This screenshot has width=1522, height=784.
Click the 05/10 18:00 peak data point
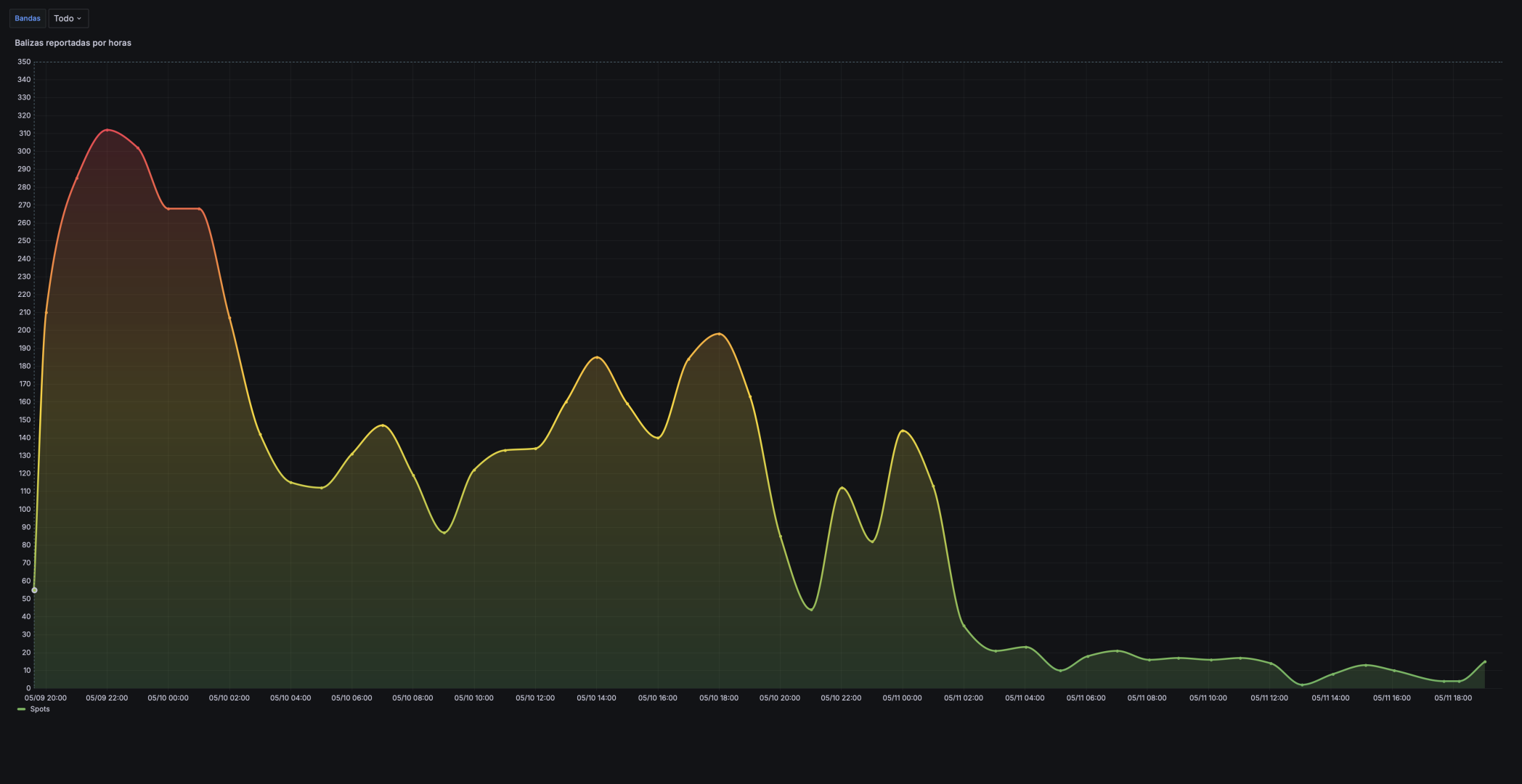(x=719, y=334)
